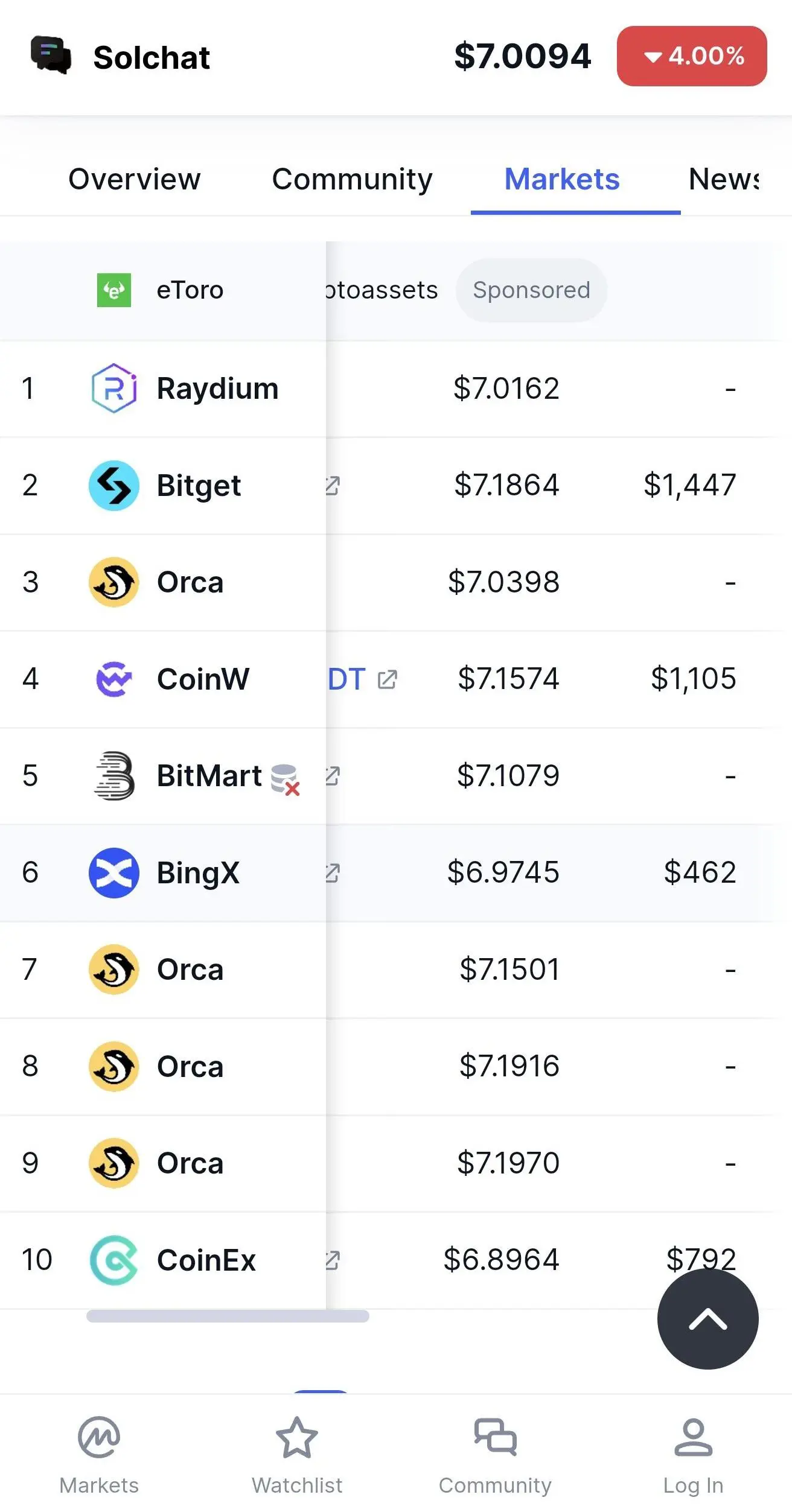
Task: Tap the CoinEx exchange logo
Action: click(x=114, y=1260)
